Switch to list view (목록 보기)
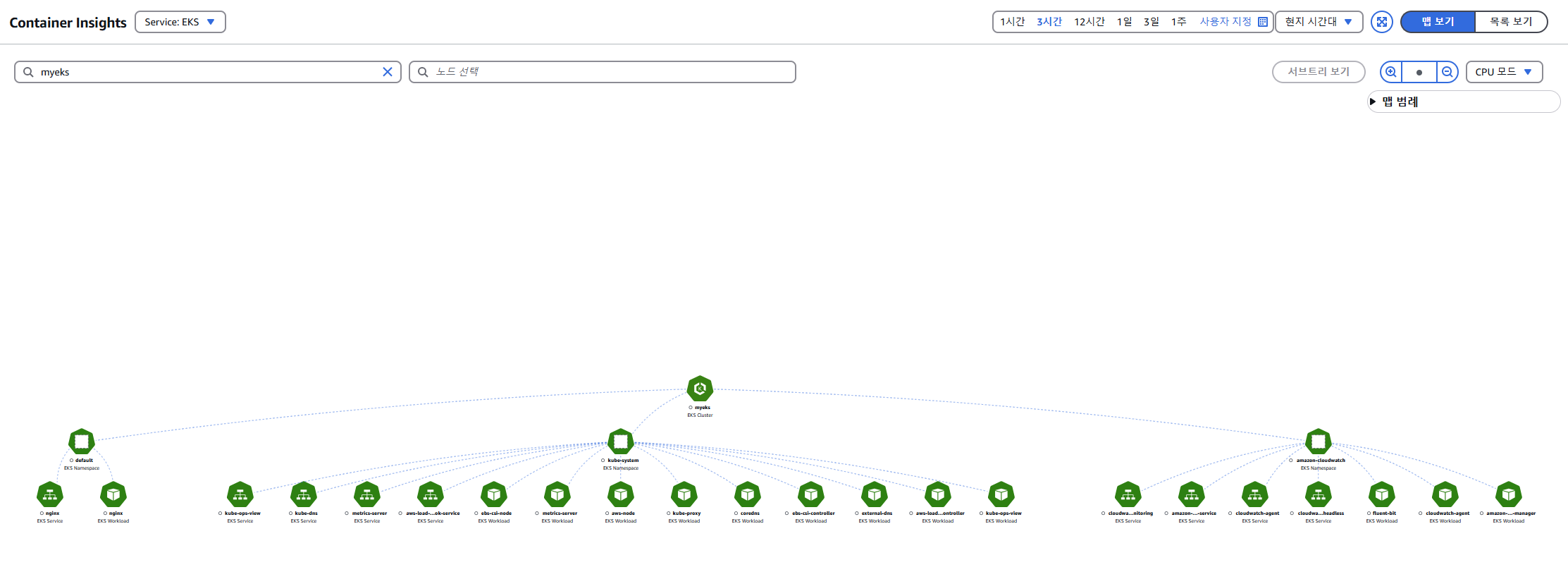This screenshot has height=572, width=1568. click(1511, 22)
